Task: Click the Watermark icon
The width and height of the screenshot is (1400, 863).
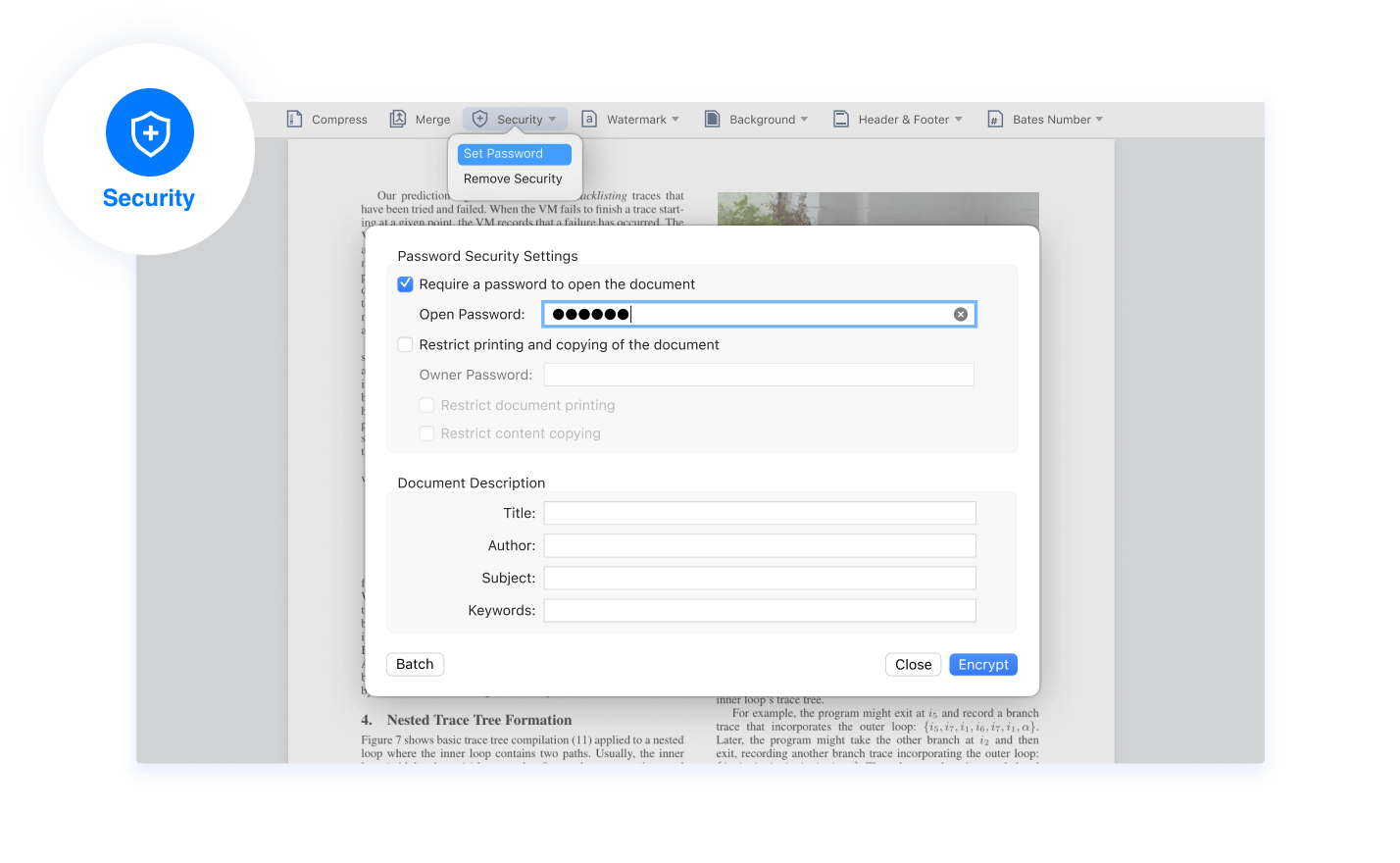Action: click(589, 119)
